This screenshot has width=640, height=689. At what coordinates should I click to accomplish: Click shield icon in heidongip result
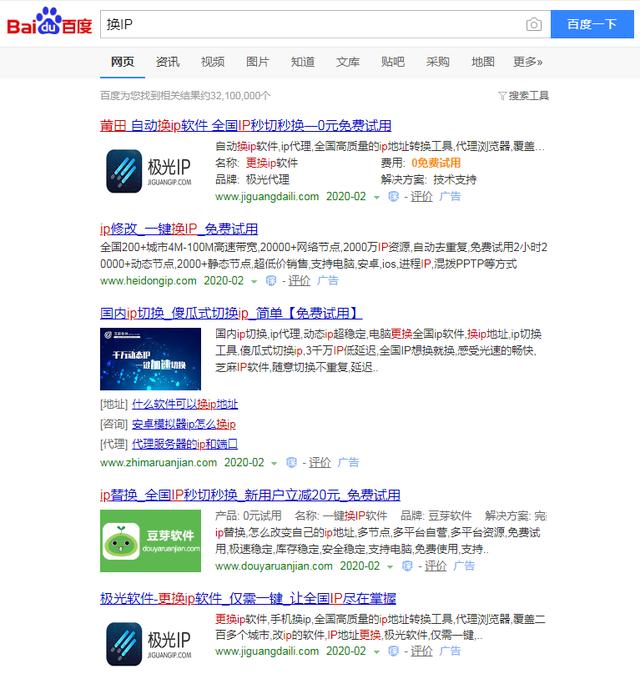(x=271, y=280)
